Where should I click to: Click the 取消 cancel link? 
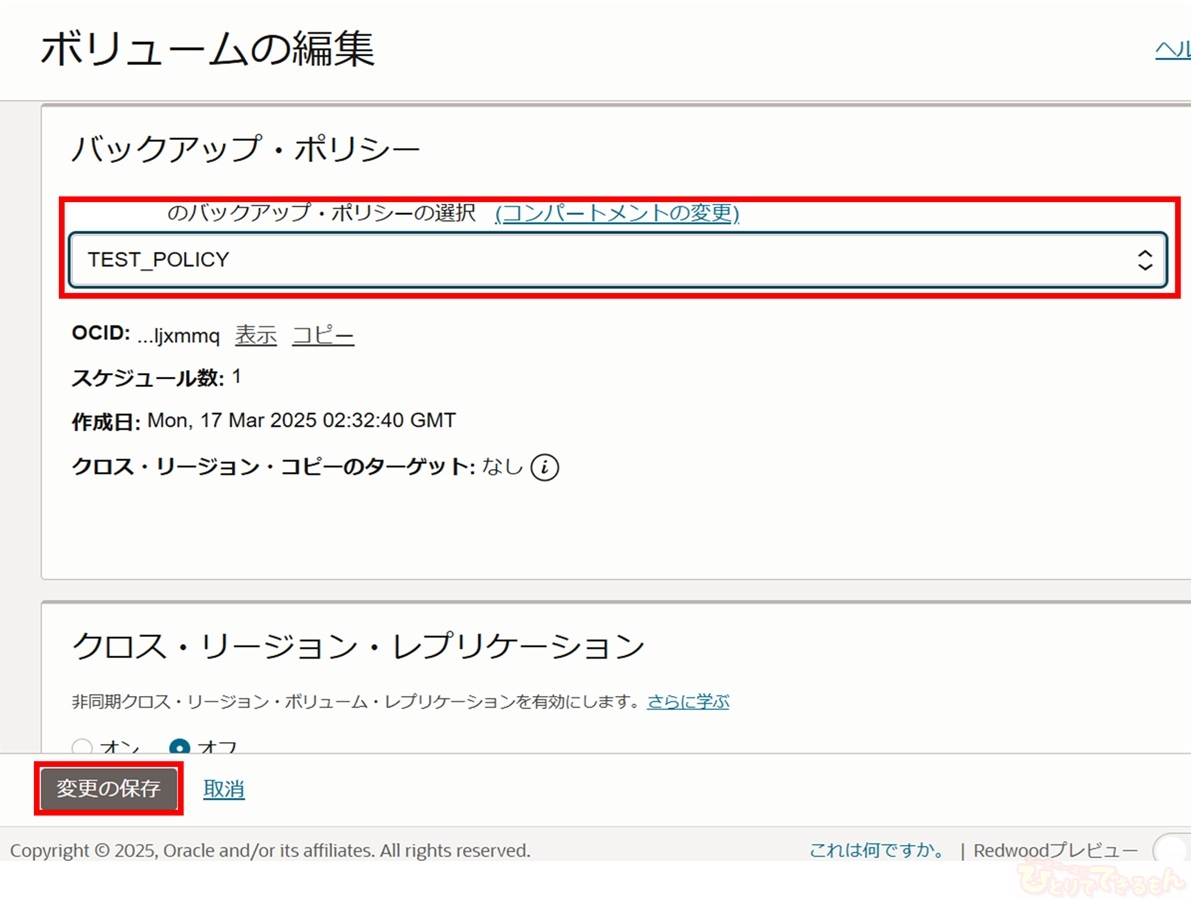[x=224, y=789]
